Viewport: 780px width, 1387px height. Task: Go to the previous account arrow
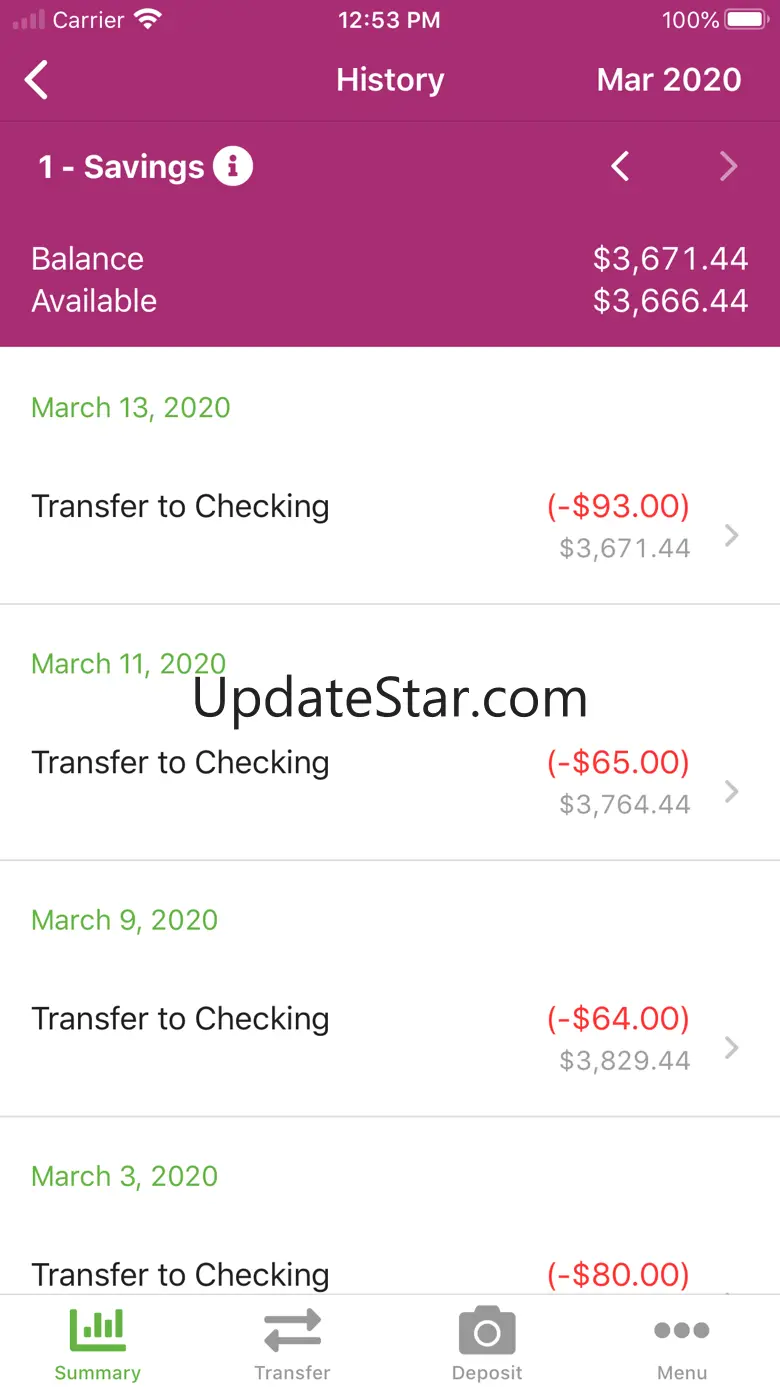[x=620, y=166]
